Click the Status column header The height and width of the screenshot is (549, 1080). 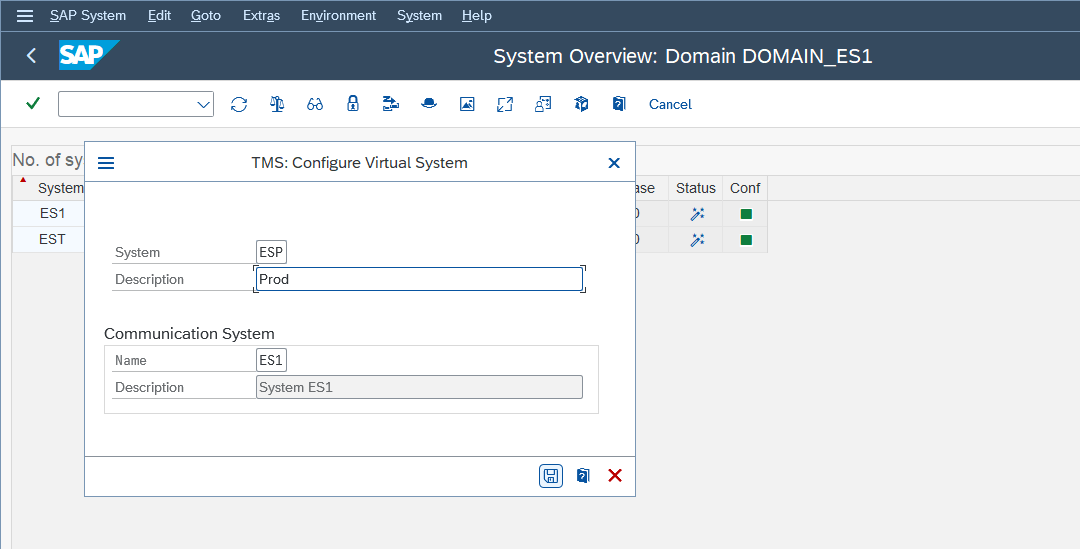pyautogui.click(x=696, y=188)
